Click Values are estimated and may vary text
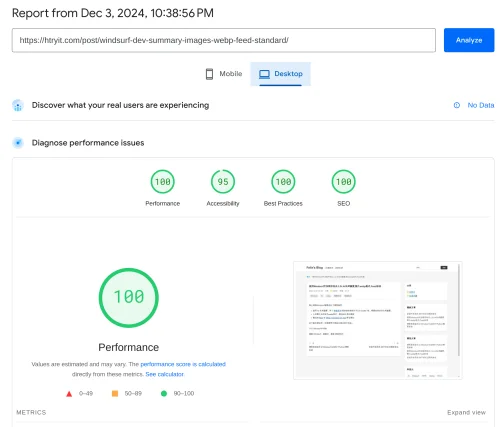This screenshot has height=427, width=500. coord(79,364)
